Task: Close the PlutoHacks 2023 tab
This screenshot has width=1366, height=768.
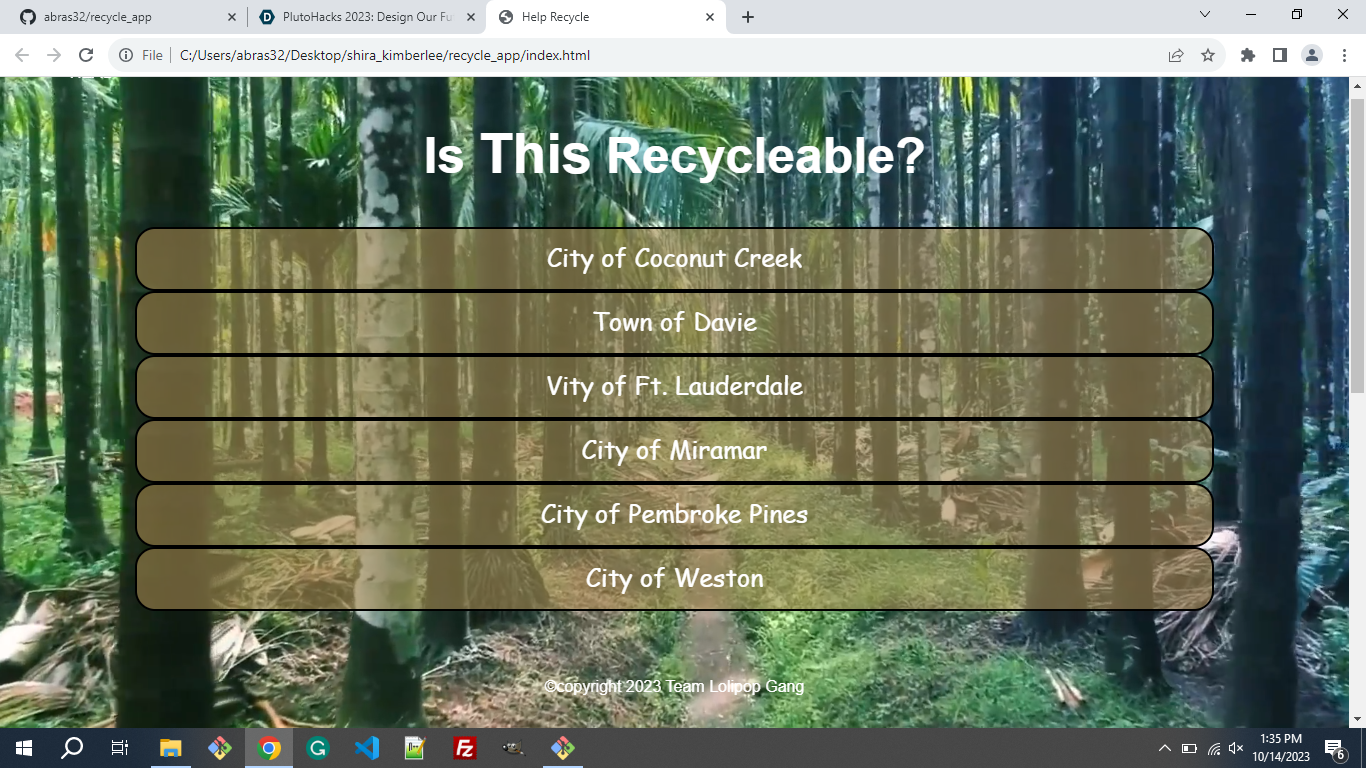Action: (x=471, y=17)
